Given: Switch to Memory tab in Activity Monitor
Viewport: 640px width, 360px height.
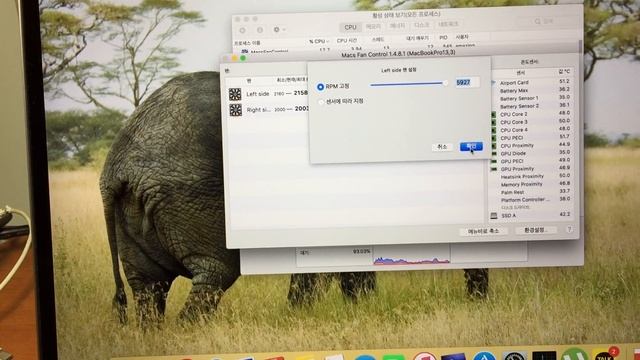Looking at the screenshot, I should tap(373, 27).
